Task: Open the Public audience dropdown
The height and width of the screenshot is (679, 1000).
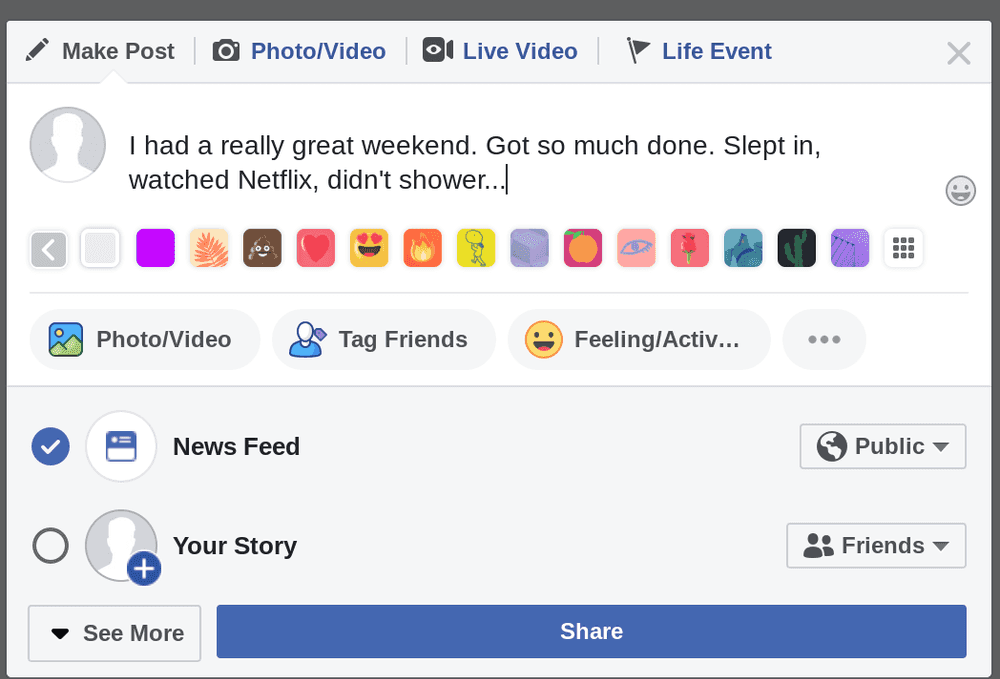Action: (x=882, y=446)
